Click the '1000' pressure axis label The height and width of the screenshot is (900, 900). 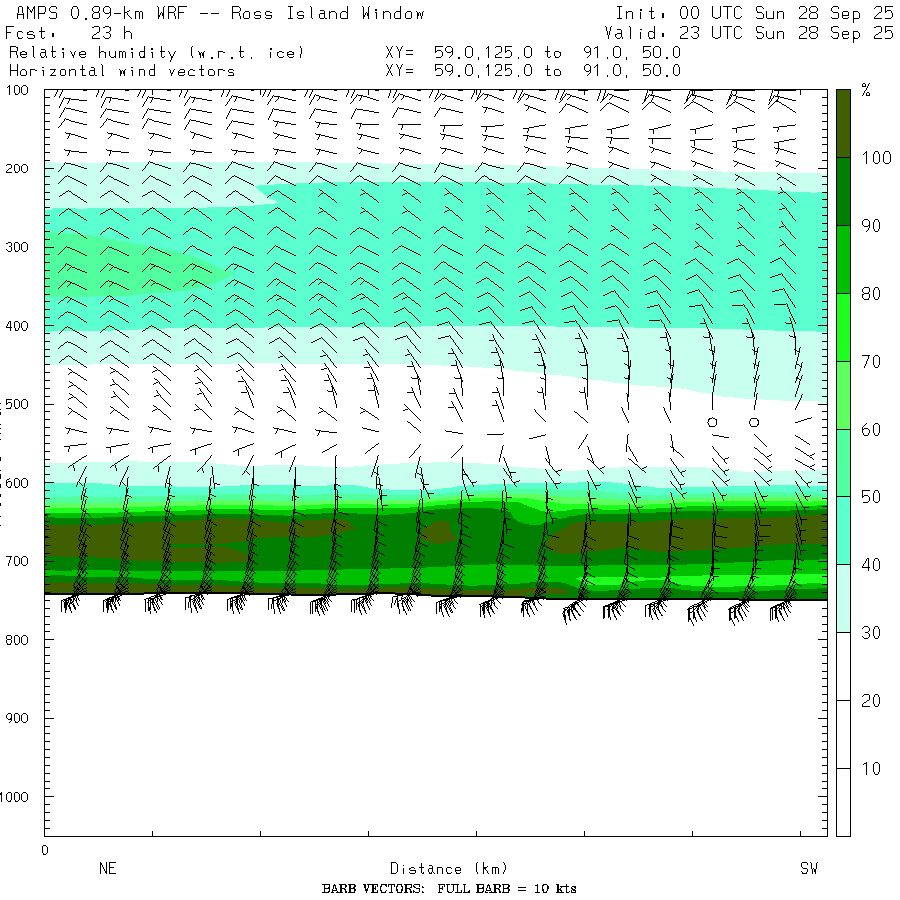click(x=14, y=797)
